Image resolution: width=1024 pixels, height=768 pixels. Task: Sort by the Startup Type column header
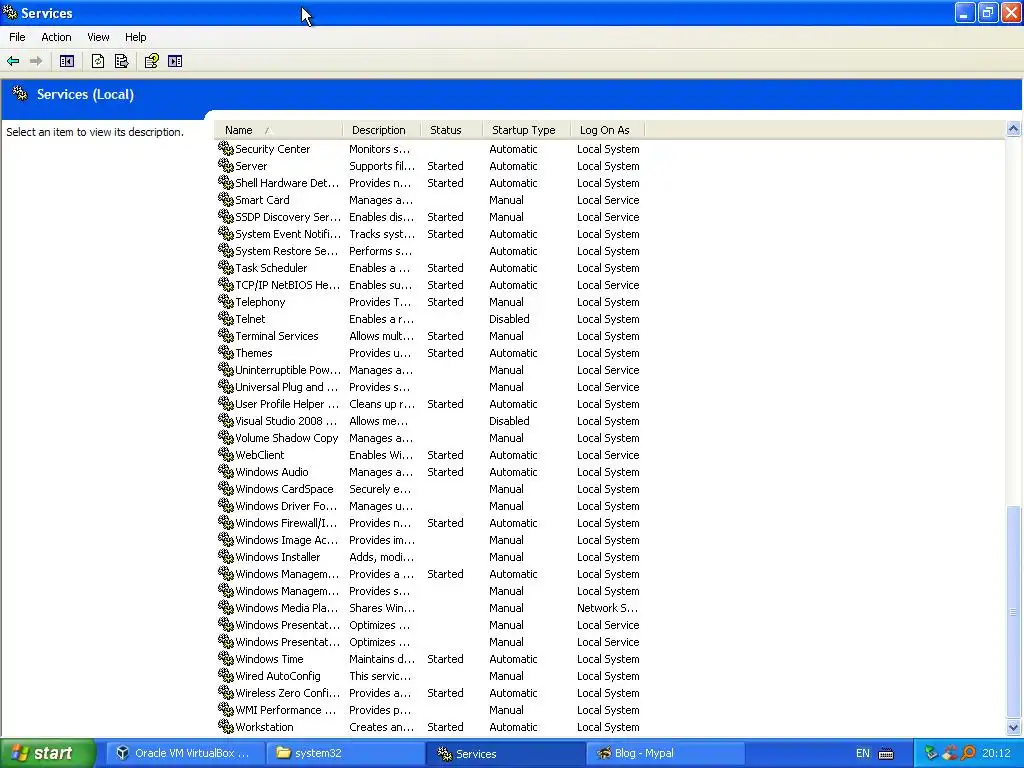(526, 130)
